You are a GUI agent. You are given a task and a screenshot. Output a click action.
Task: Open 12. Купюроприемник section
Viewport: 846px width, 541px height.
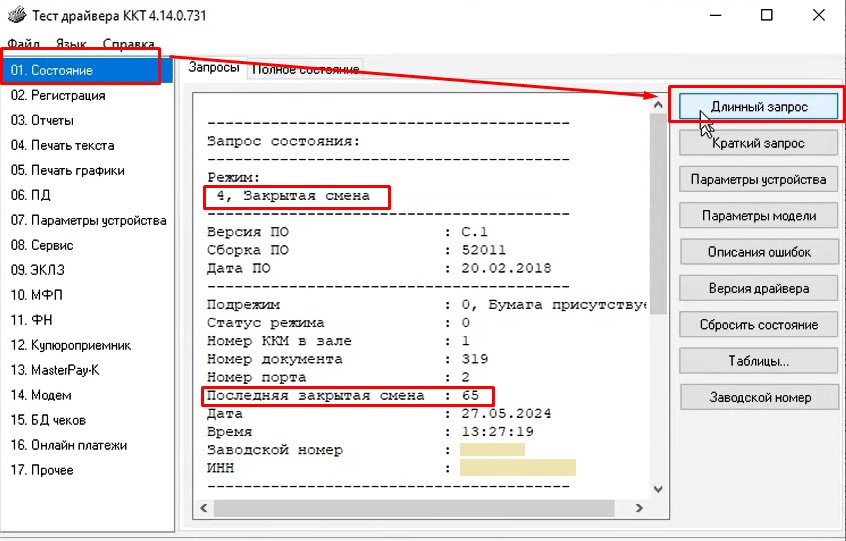point(87,345)
